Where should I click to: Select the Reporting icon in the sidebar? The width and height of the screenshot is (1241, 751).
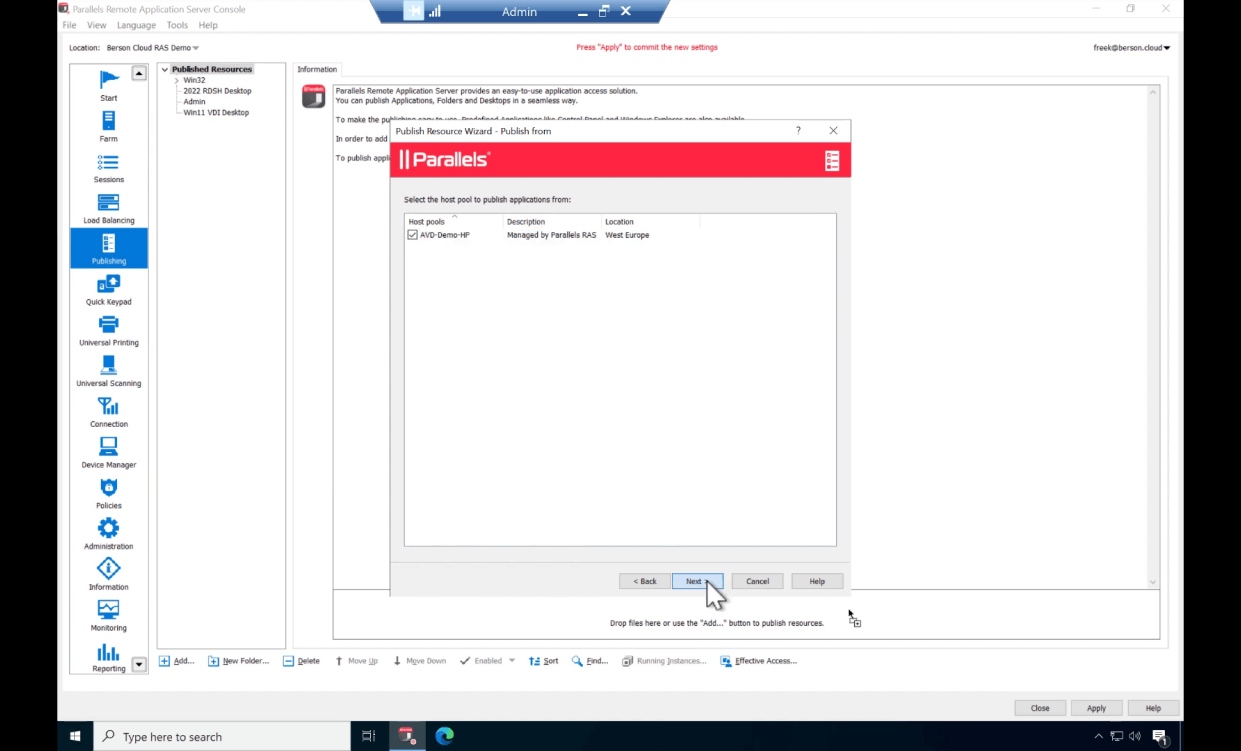(108, 655)
